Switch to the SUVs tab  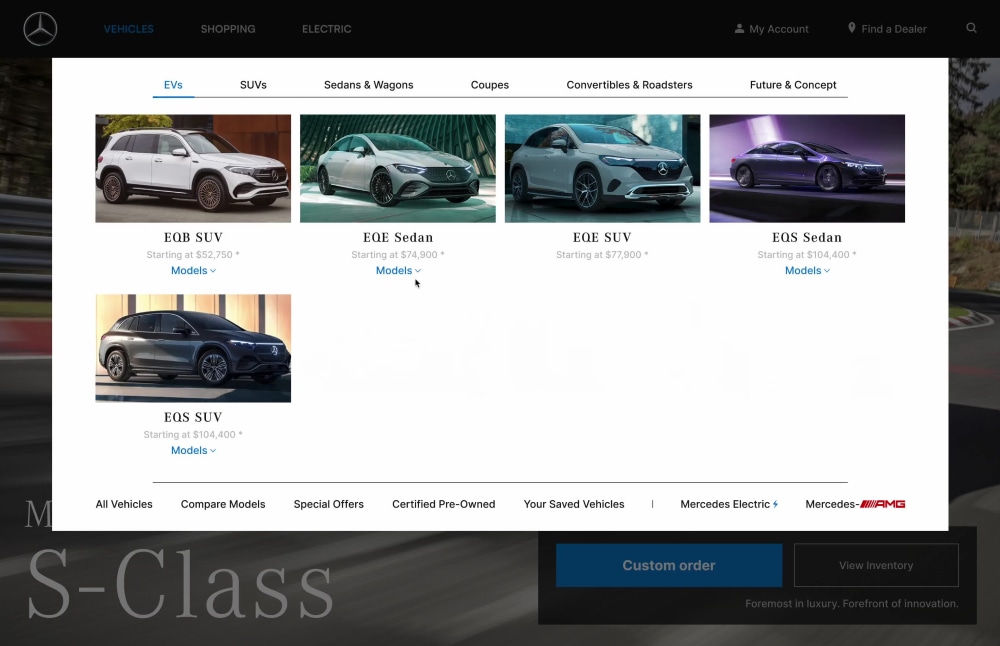[253, 85]
